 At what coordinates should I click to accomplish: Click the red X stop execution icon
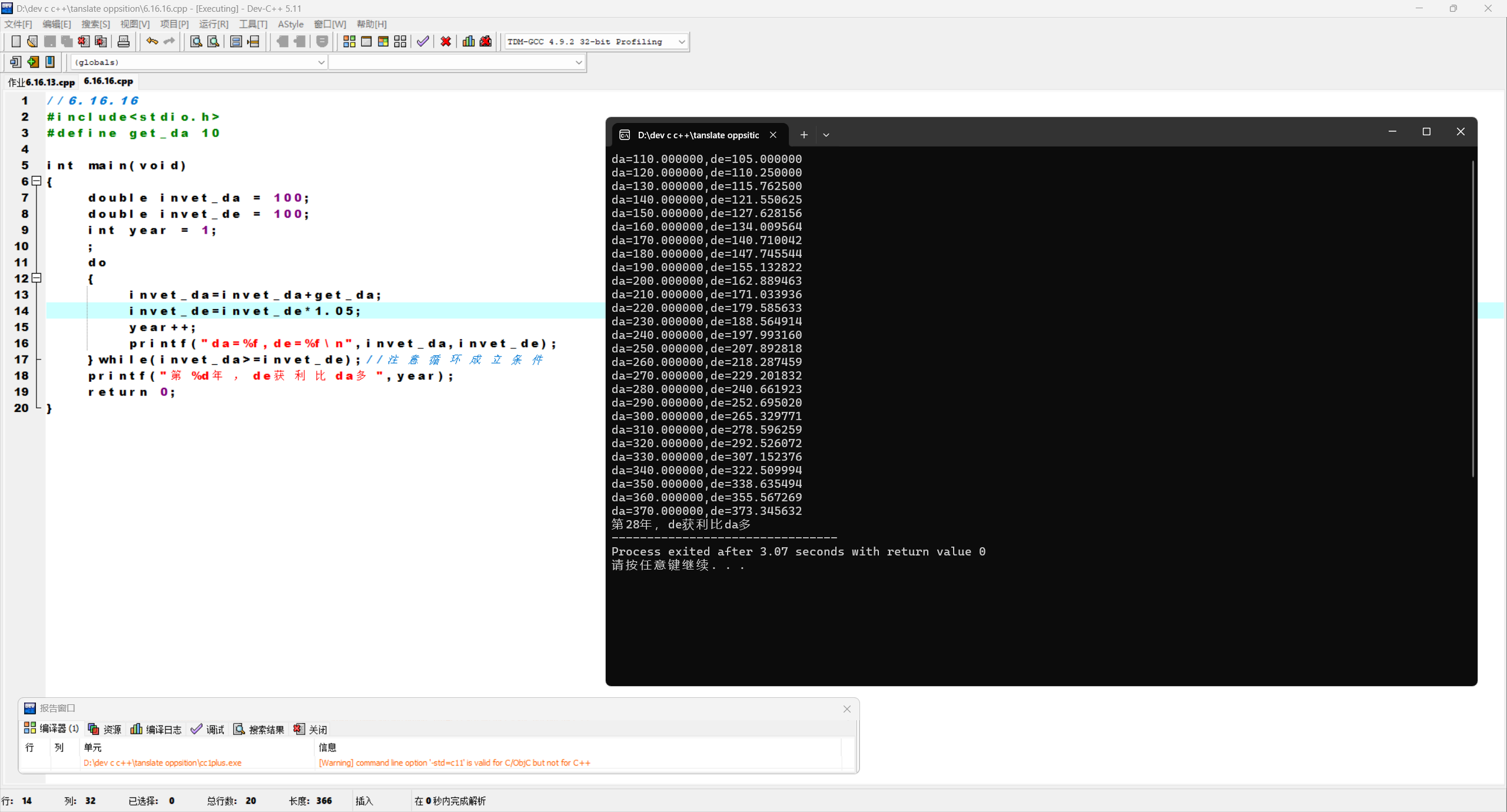click(446, 41)
